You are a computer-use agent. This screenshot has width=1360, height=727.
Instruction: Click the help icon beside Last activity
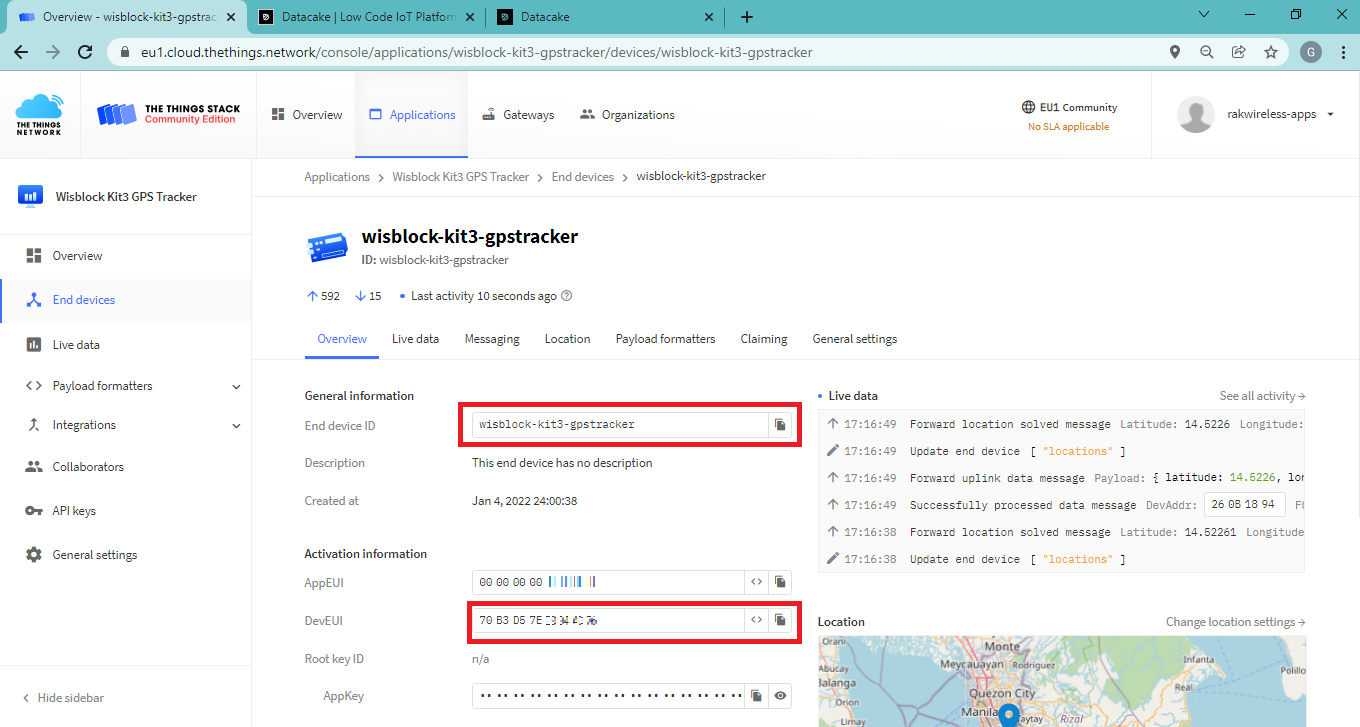pos(567,296)
